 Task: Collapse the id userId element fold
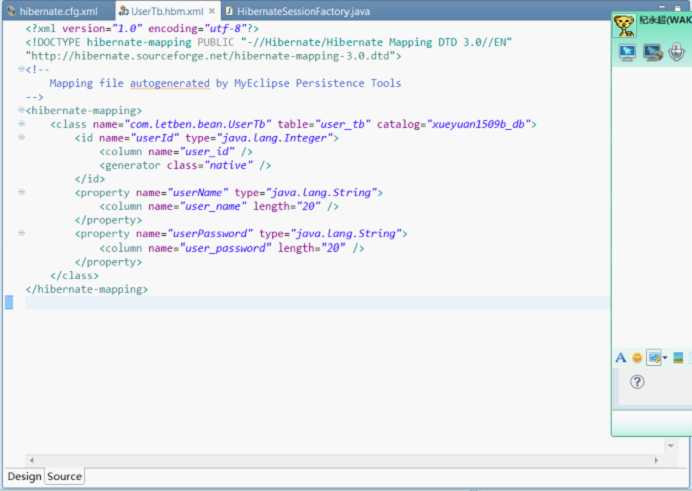(21, 137)
